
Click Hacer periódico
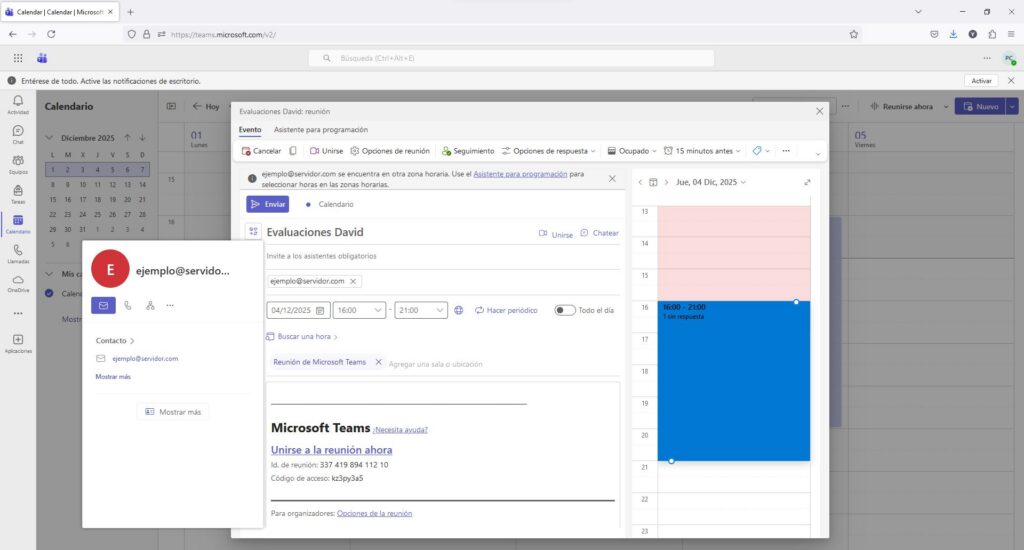click(506, 310)
